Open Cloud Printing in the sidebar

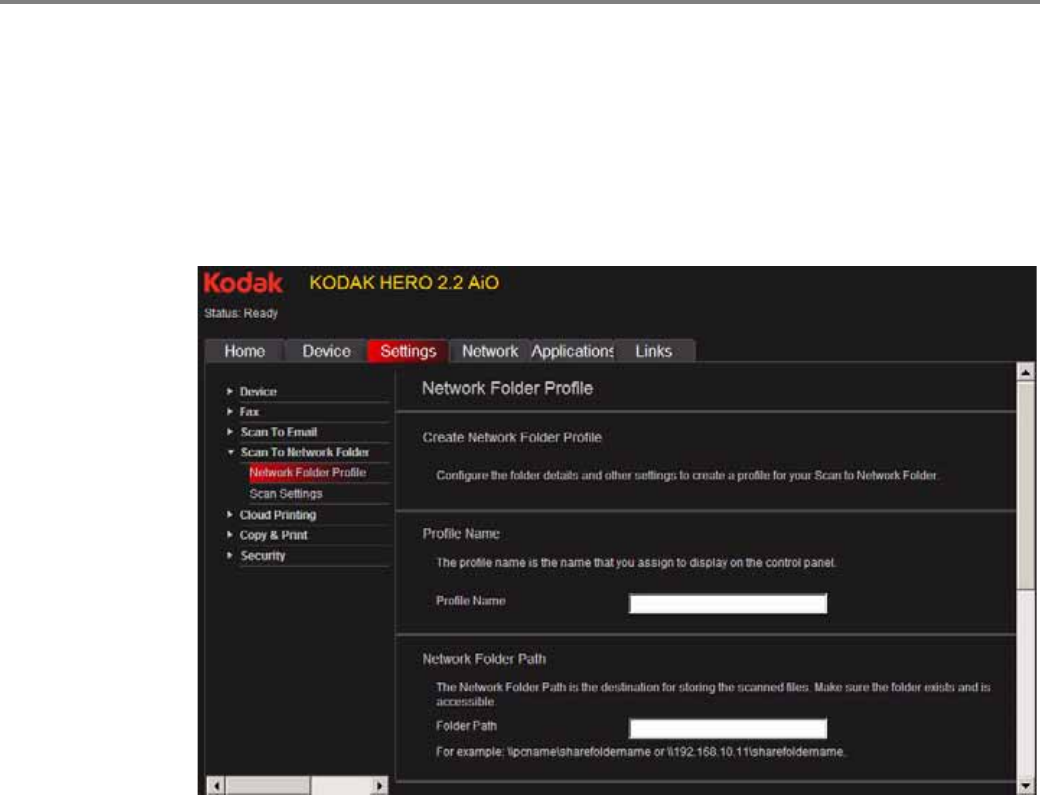[278, 515]
